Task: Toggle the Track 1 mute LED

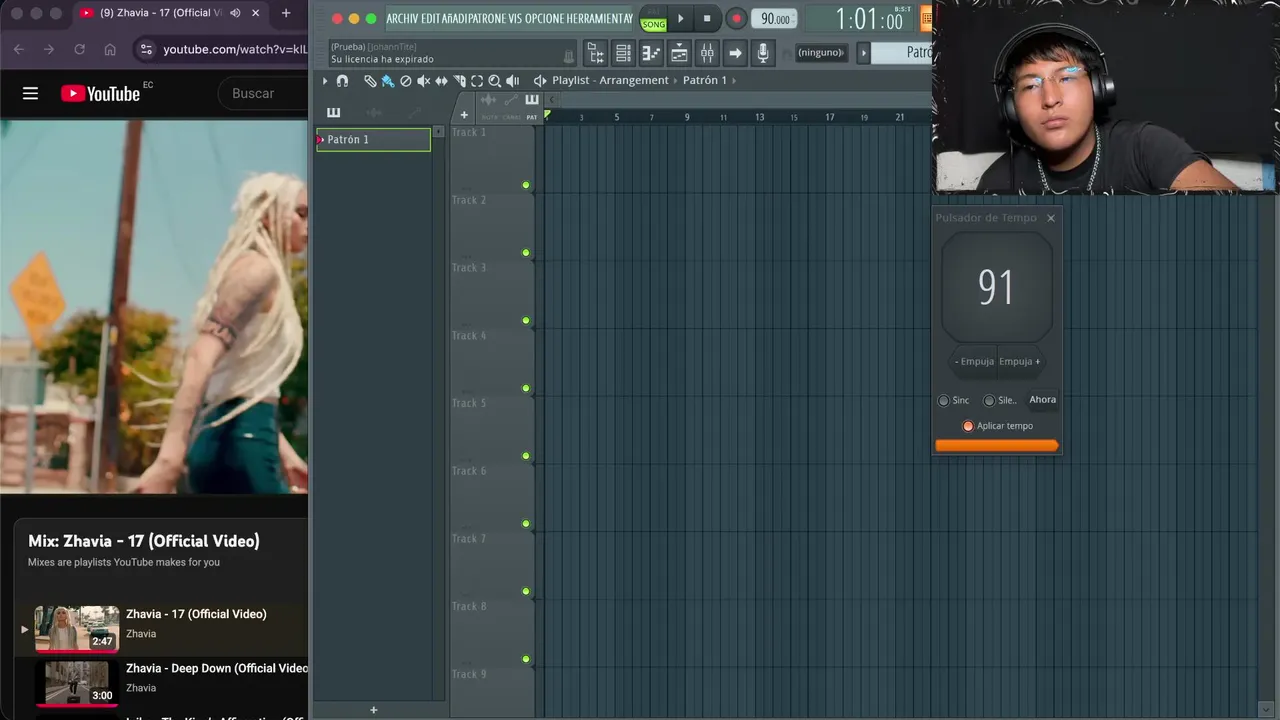Action: click(x=526, y=185)
